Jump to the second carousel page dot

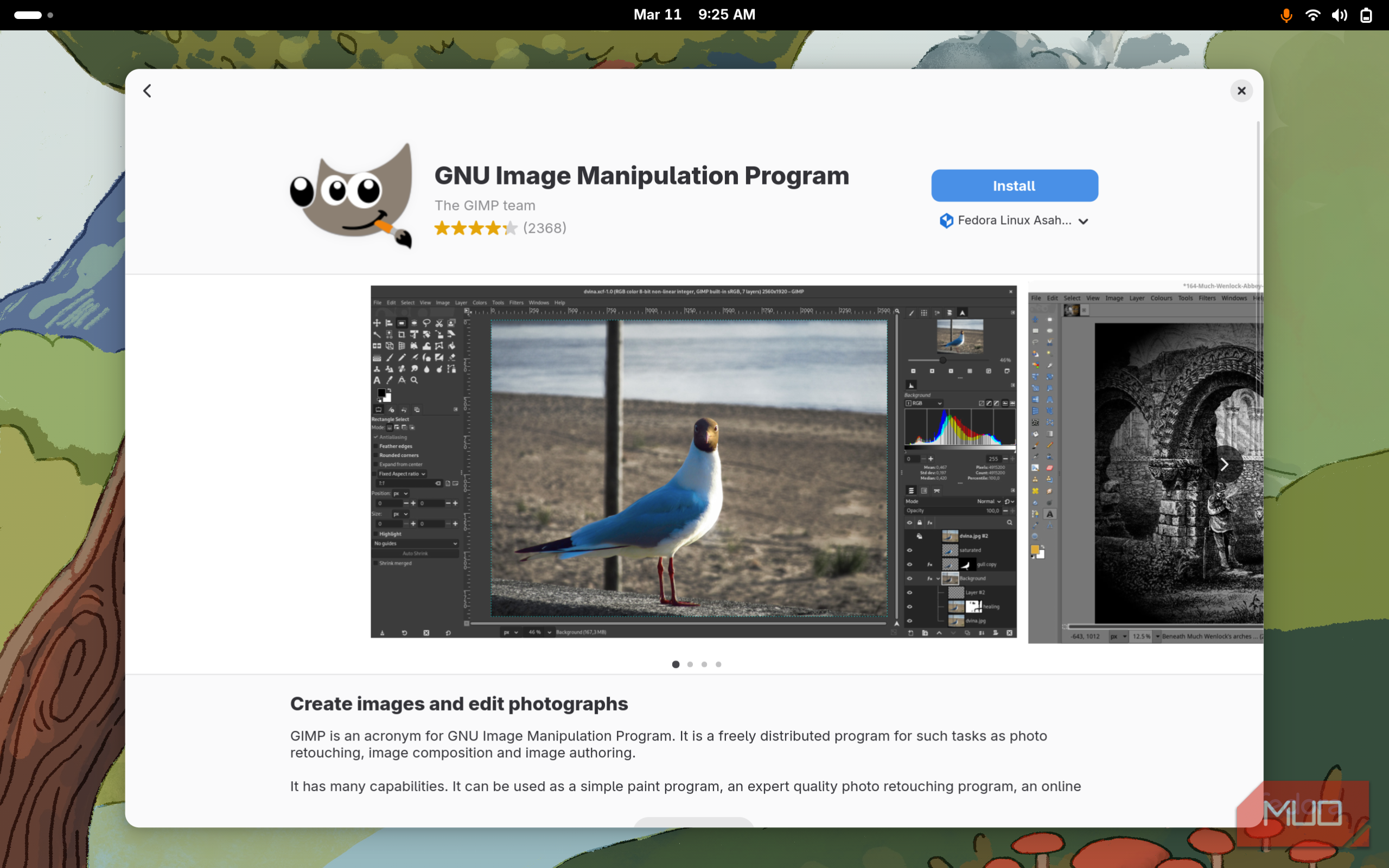[x=690, y=664]
